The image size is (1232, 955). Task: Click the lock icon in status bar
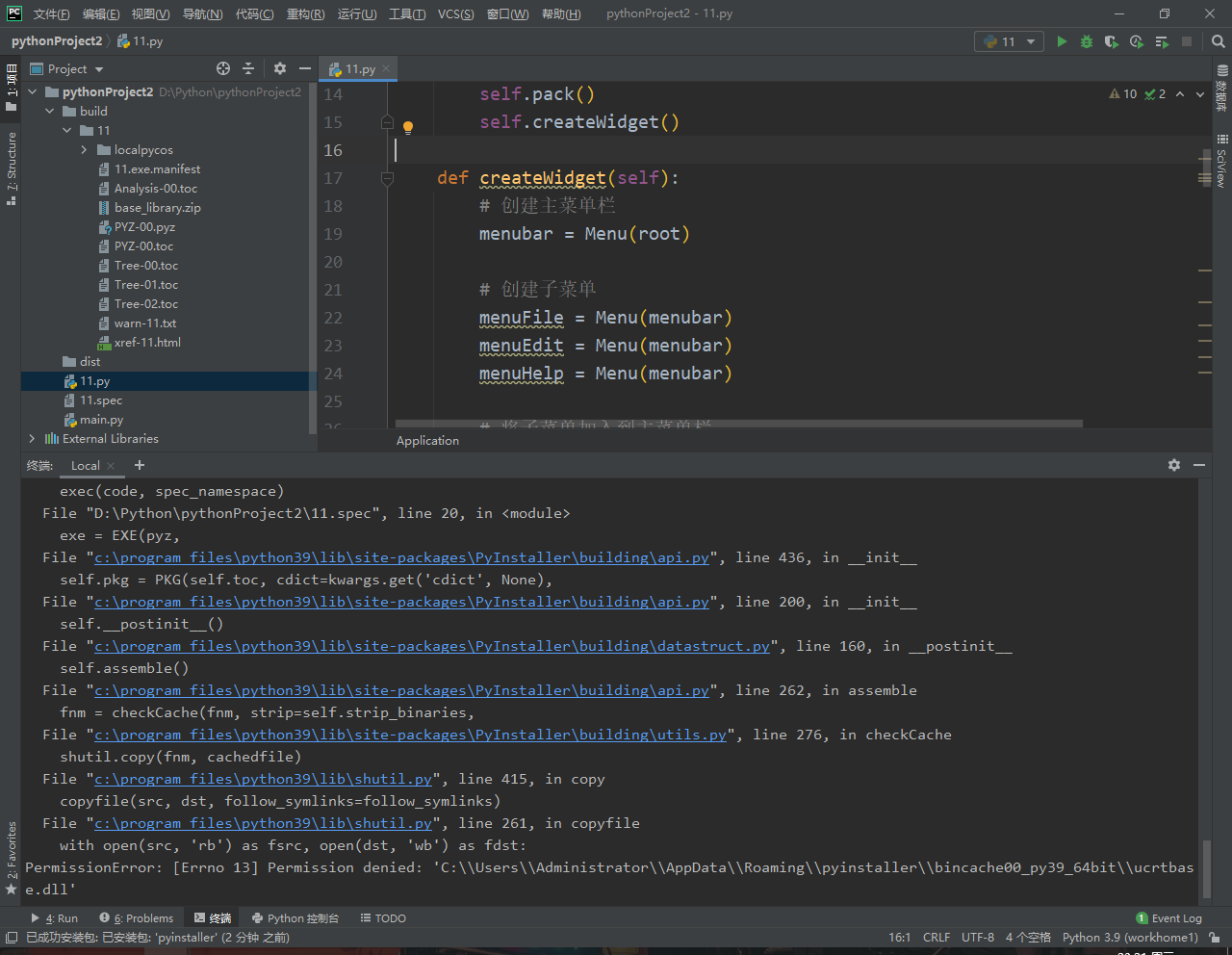(x=1215, y=937)
